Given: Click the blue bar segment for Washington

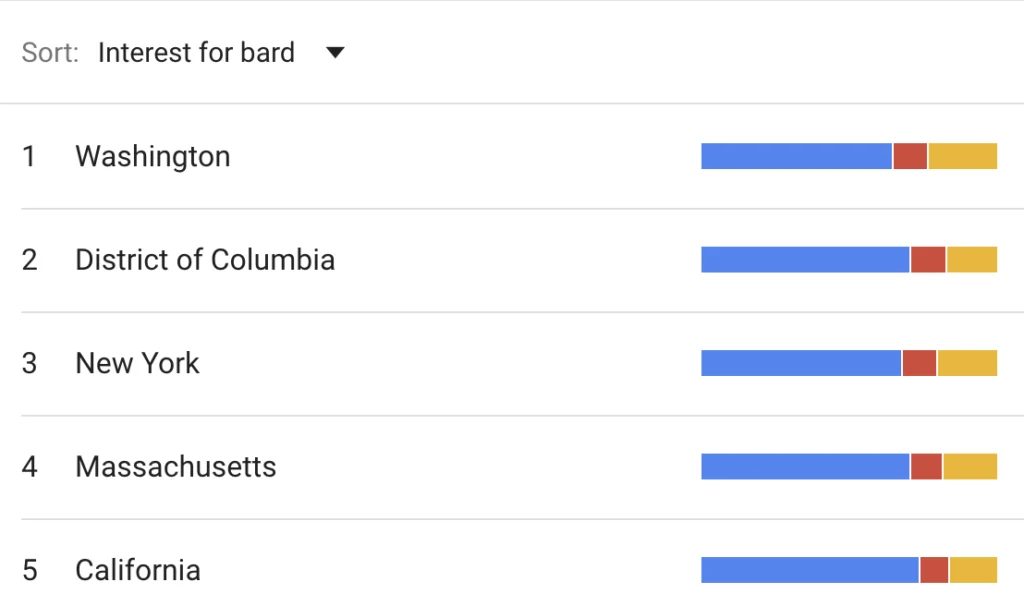Looking at the screenshot, I should tap(795, 155).
